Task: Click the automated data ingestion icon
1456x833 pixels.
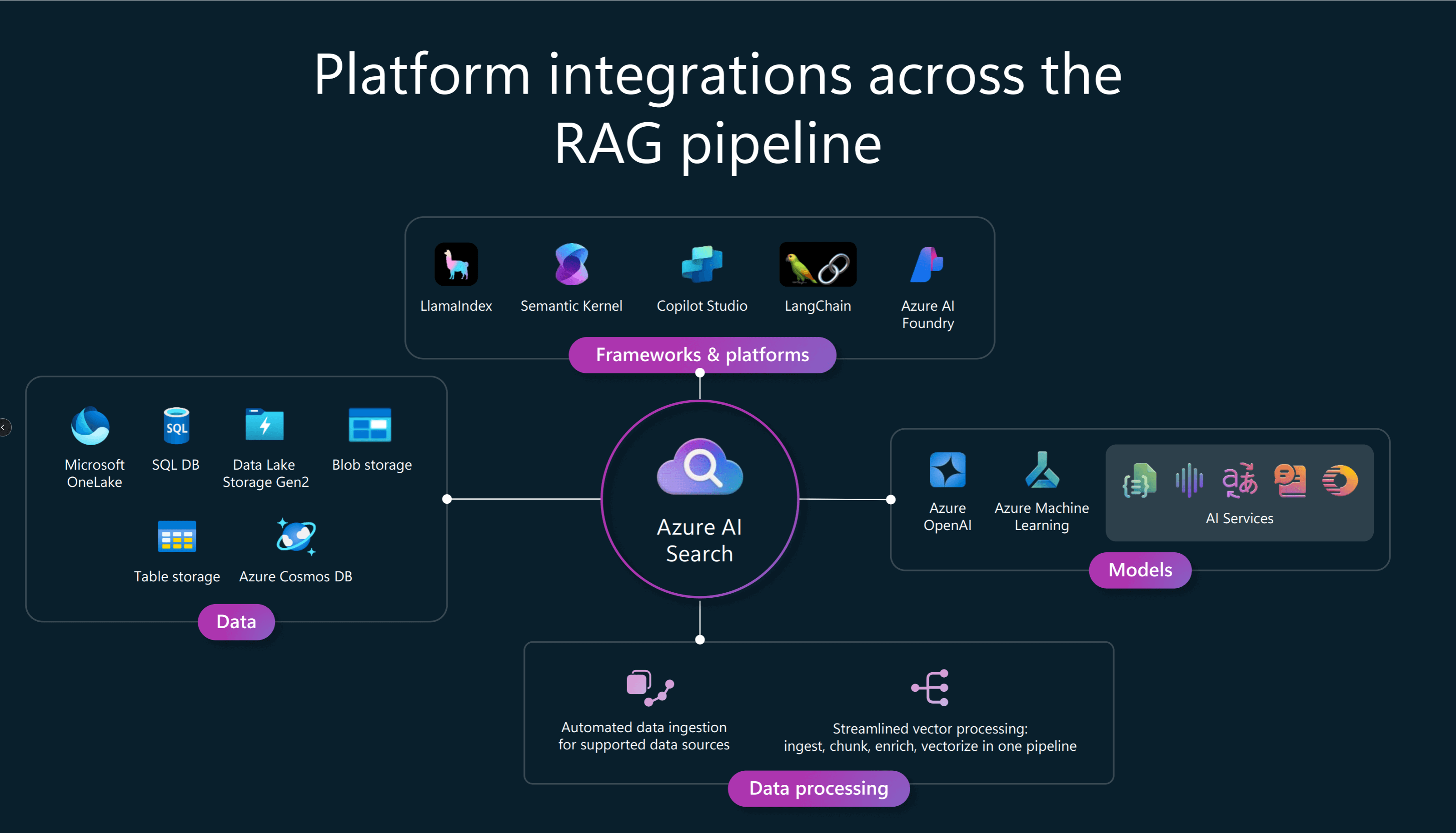Action: pos(649,688)
